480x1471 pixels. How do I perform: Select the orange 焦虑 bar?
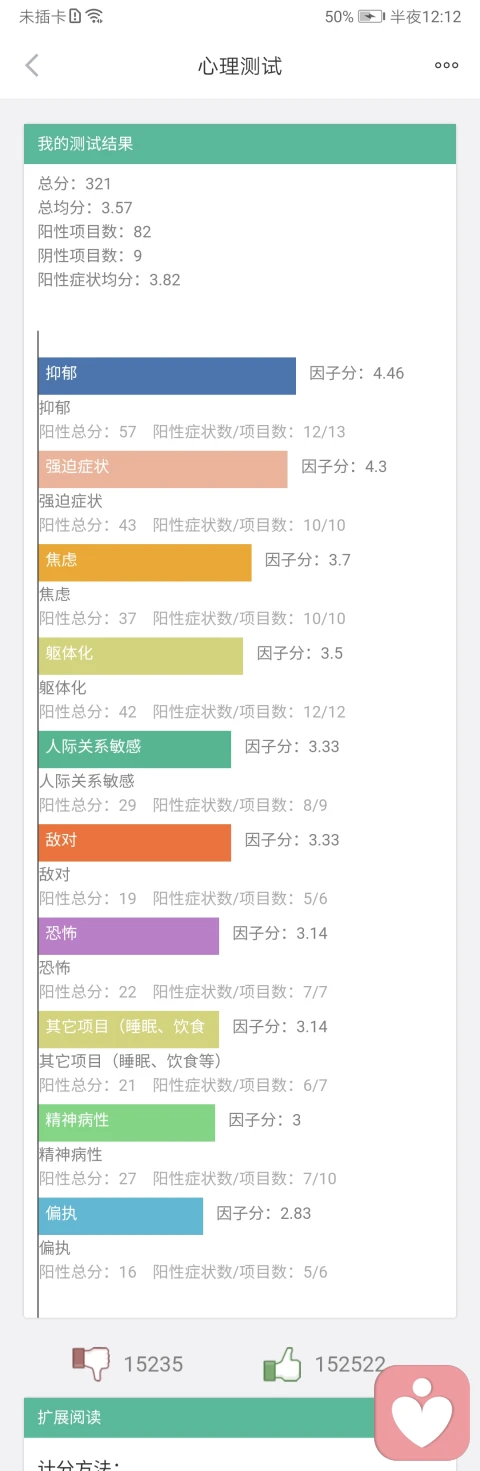click(145, 562)
